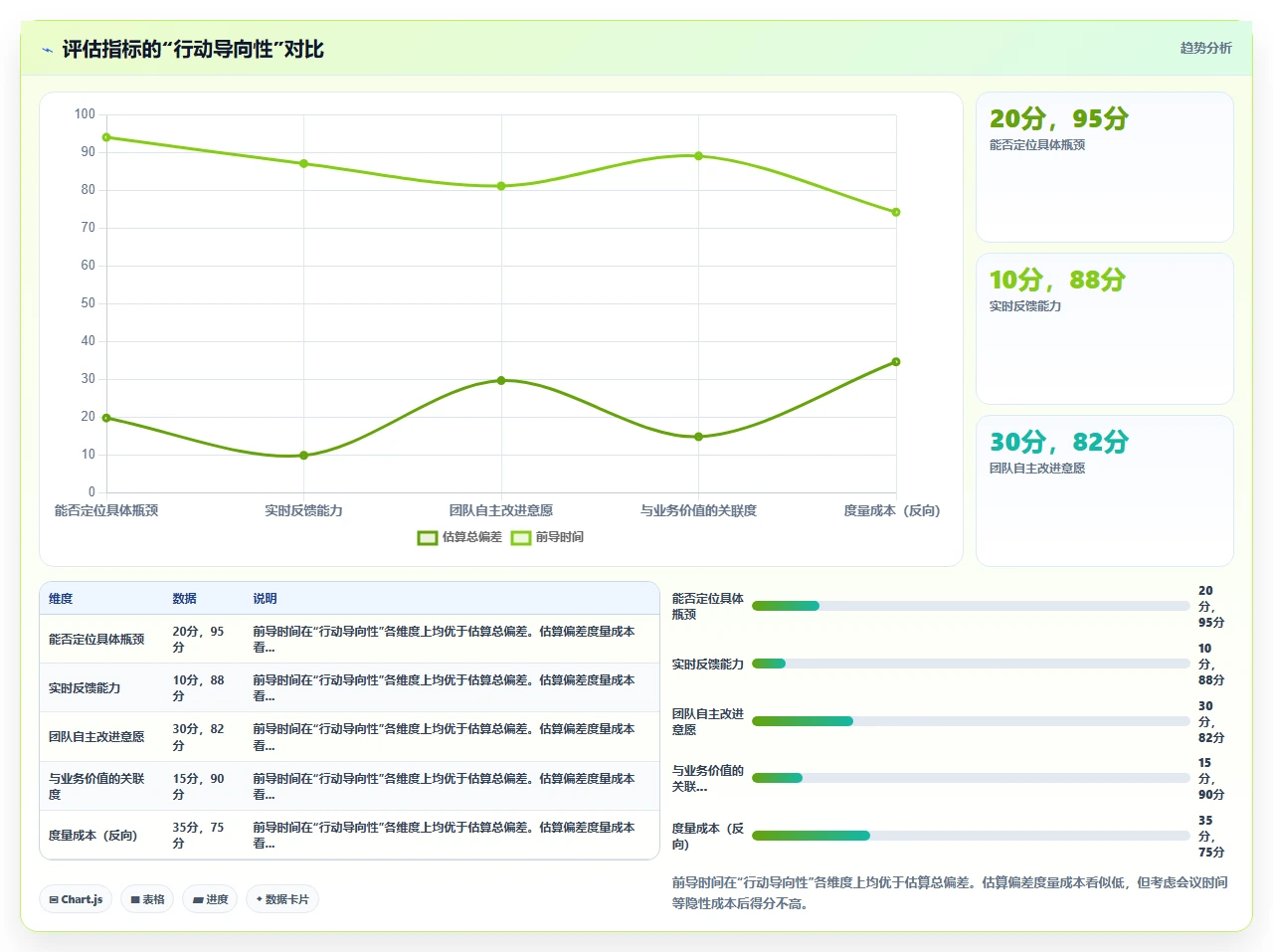The image size is (1273, 952).
Task: Toggle the 估算总偏差 legend item
Action: pos(459,537)
